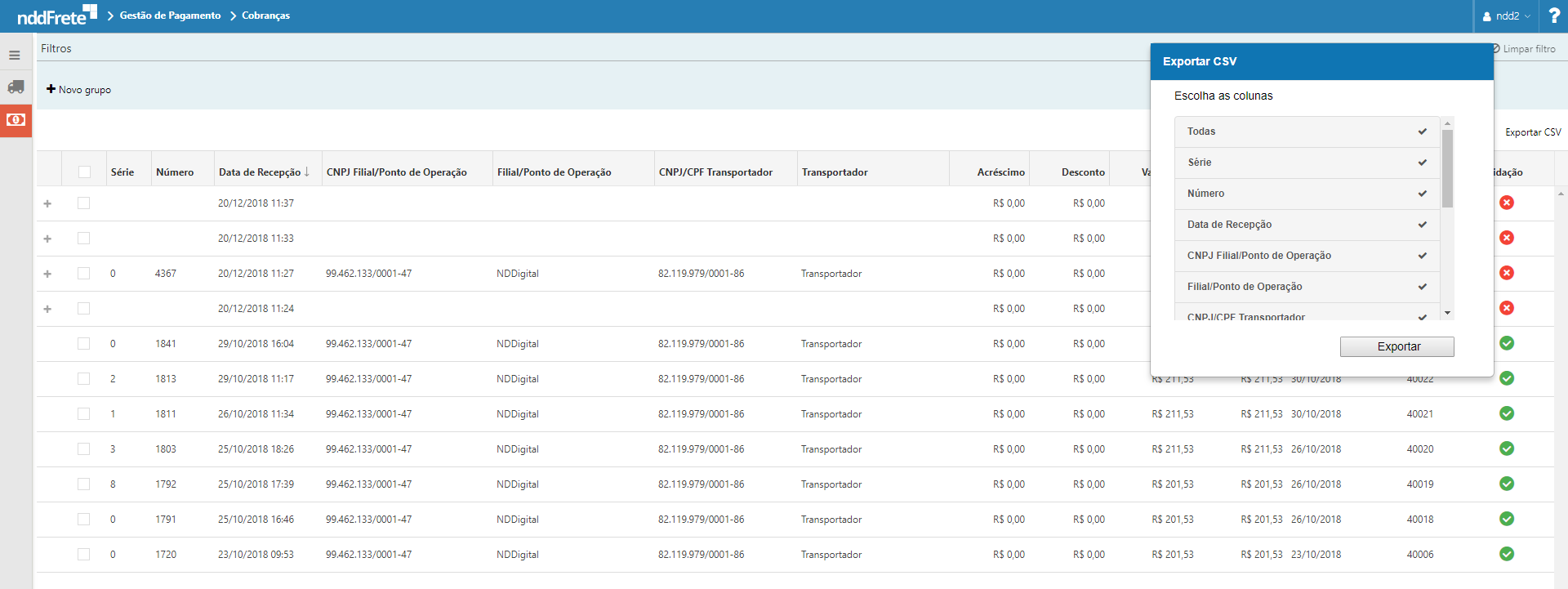Check the row checkbox for number 4367
The width and height of the screenshot is (1568, 589).
83,274
